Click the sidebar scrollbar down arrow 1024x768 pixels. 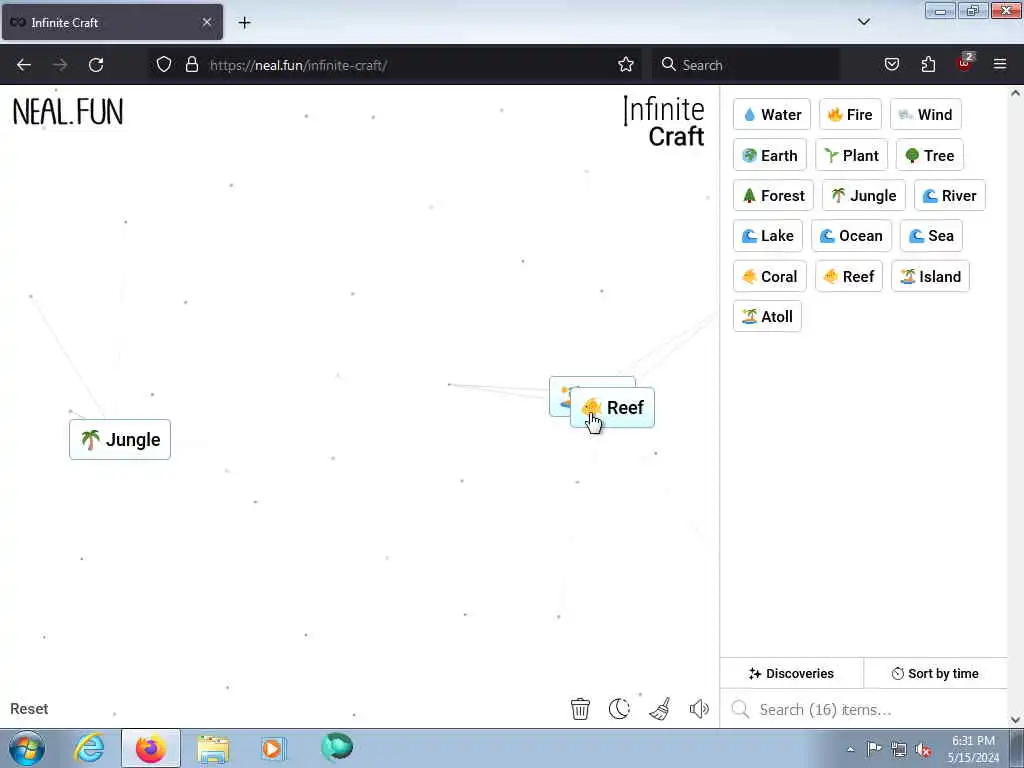(x=1016, y=720)
